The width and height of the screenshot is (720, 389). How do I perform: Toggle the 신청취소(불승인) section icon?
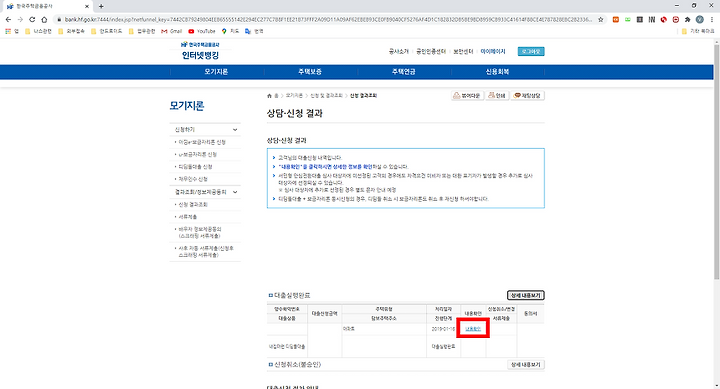pyautogui.click(x=270, y=365)
